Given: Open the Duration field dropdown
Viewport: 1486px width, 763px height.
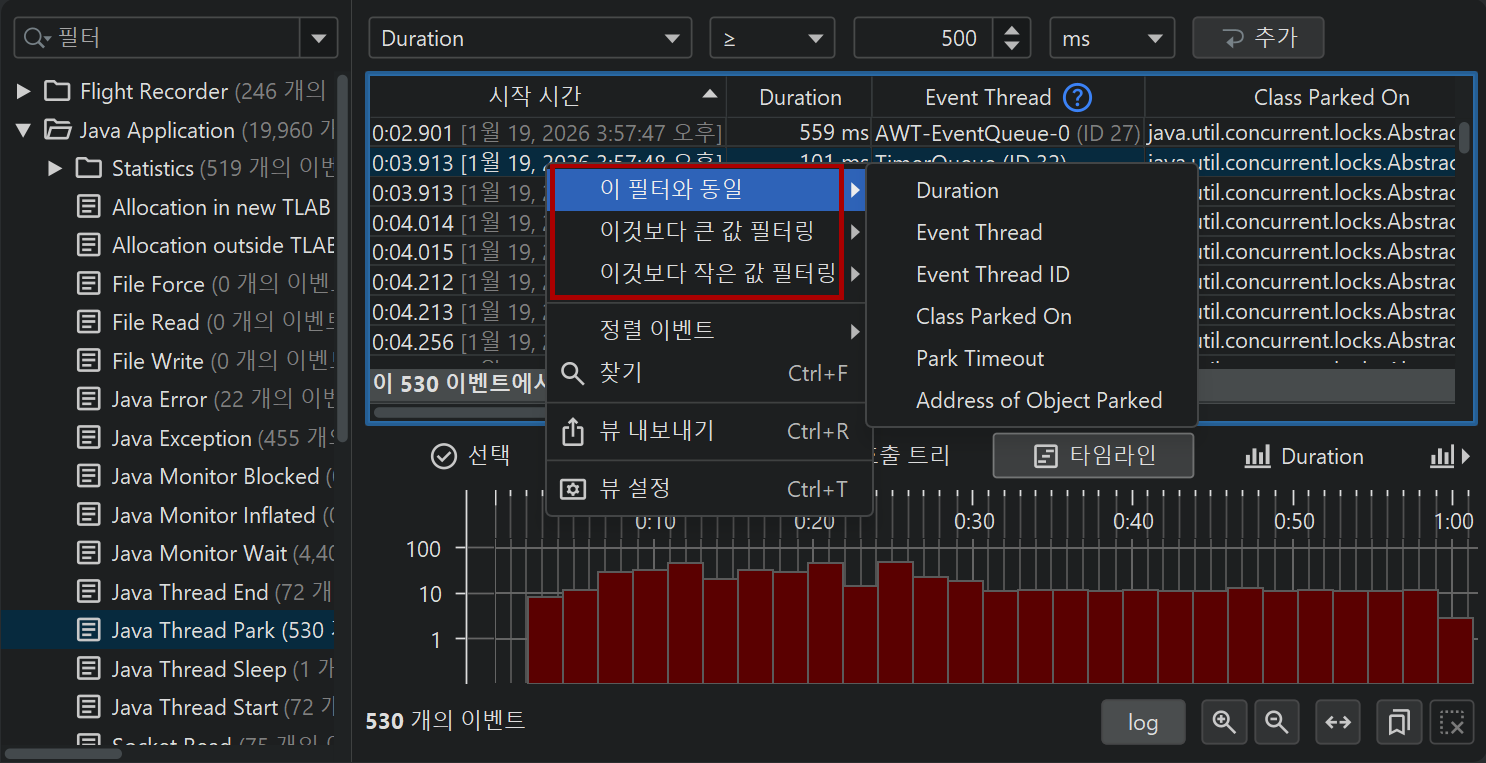Looking at the screenshot, I should click(530, 39).
